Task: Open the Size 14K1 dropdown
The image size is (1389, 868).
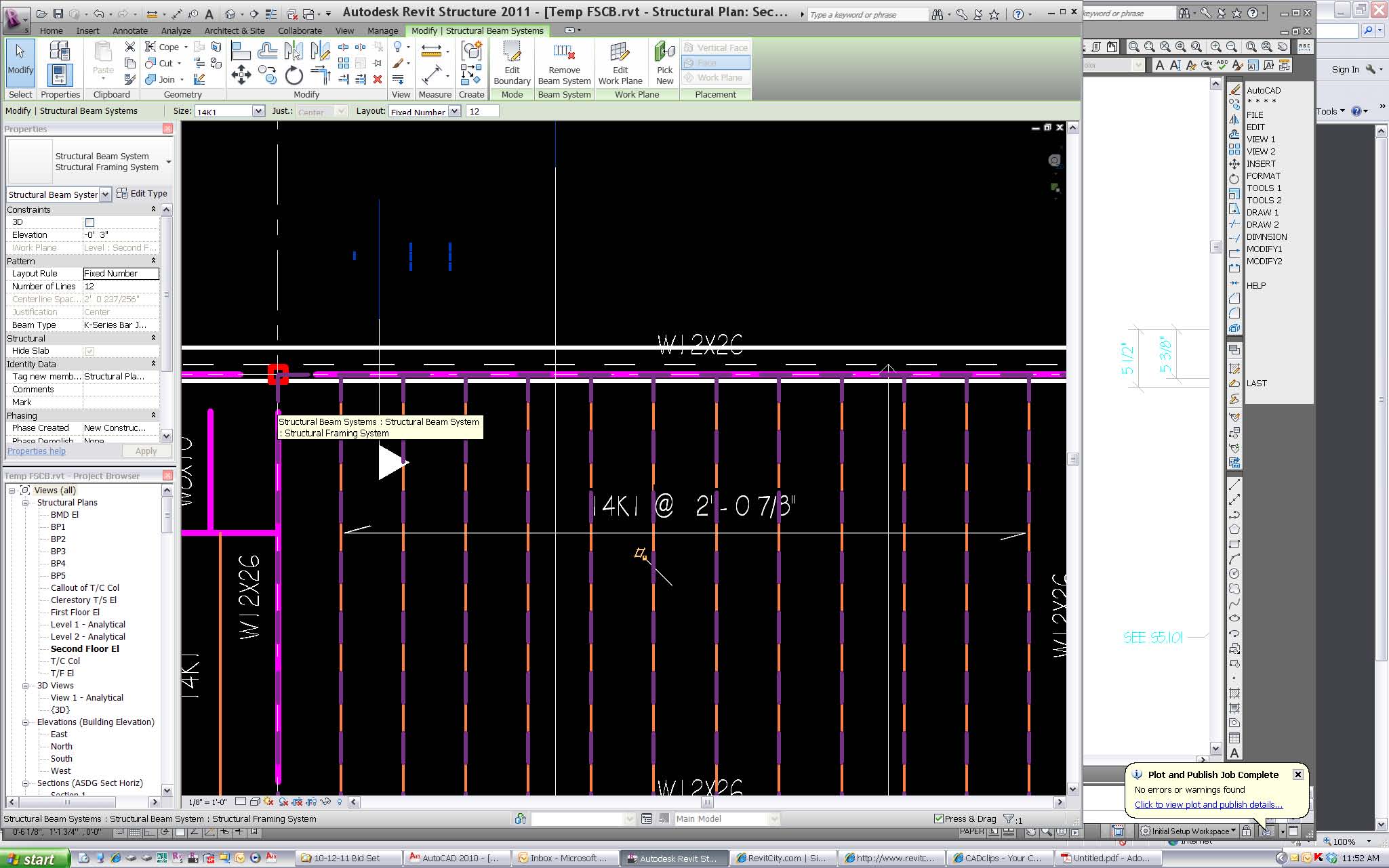Action: [x=258, y=111]
